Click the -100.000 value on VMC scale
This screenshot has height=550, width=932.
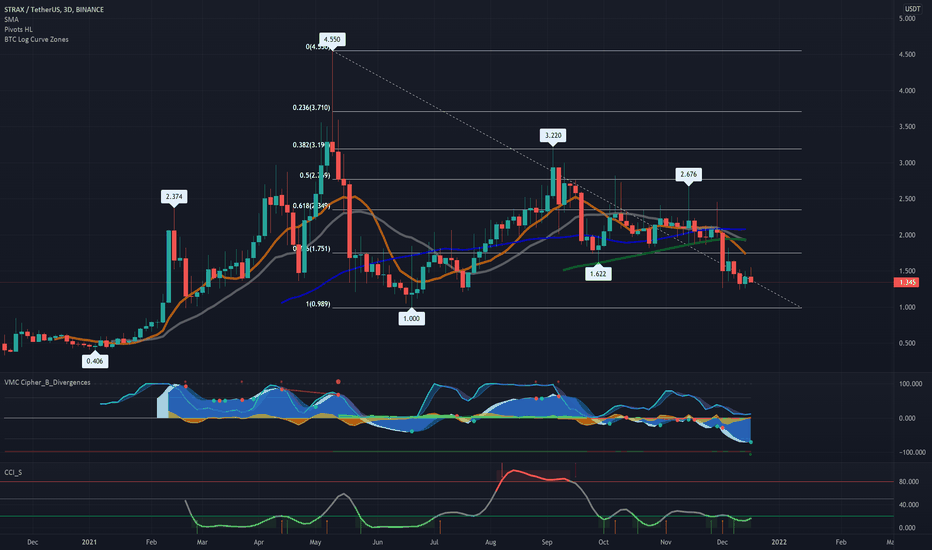pyautogui.click(x=912, y=452)
